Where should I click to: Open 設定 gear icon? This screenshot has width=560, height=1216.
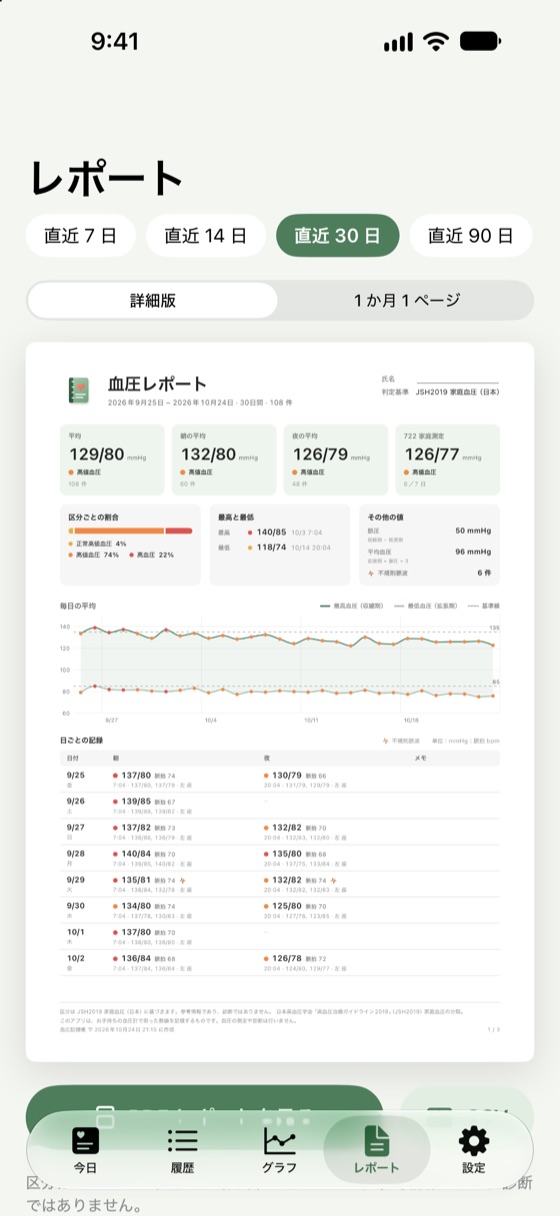pyautogui.click(x=473, y=1141)
